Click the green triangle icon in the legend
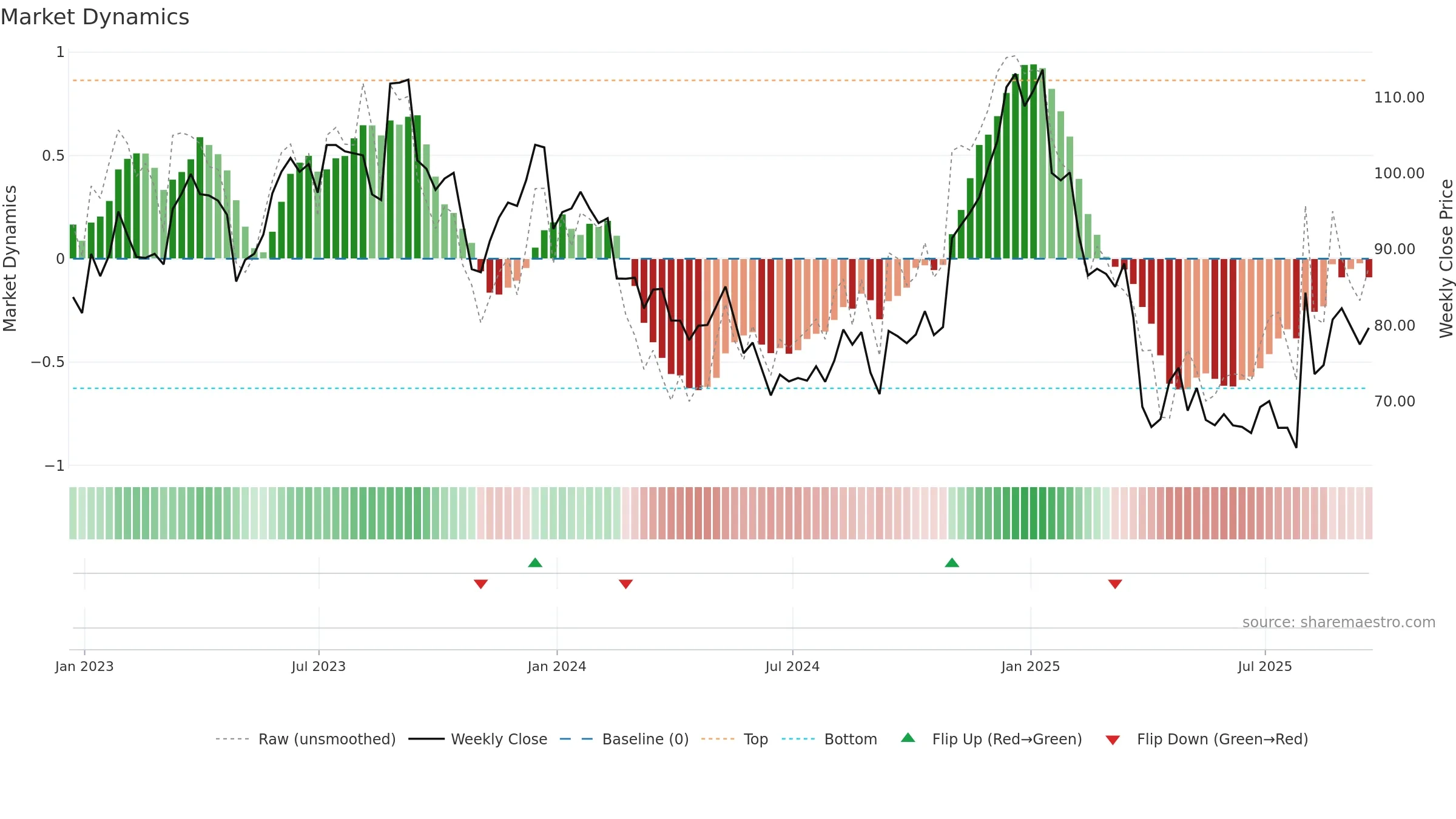The height and width of the screenshot is (819, 1456). [908, 738]
